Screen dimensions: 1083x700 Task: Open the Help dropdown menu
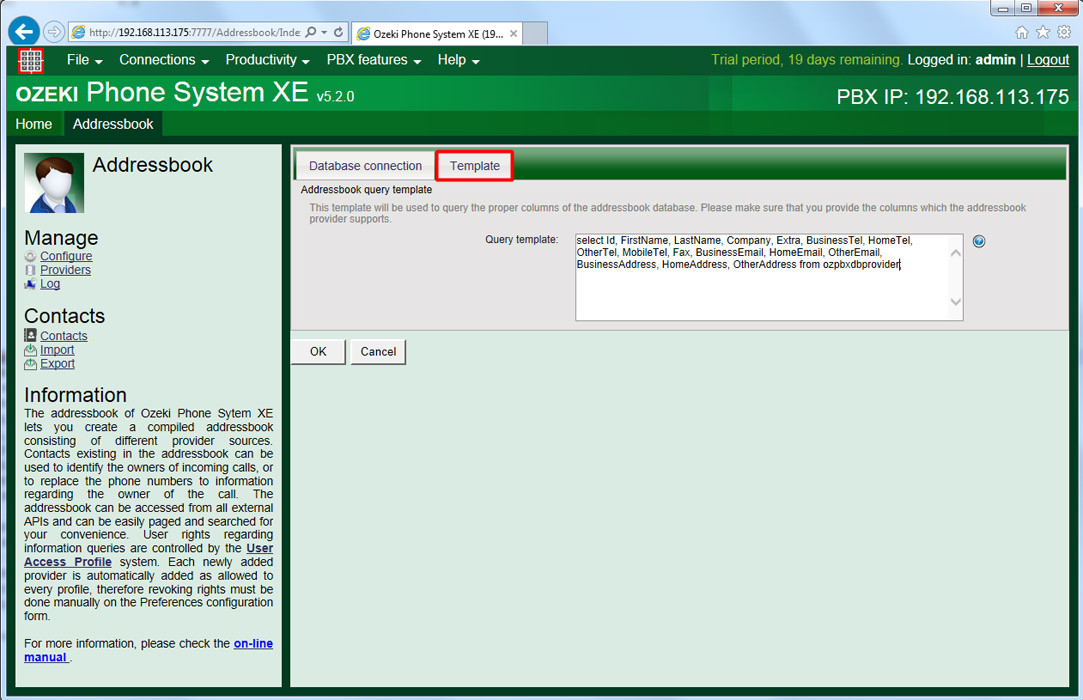[x=459, y=60]
